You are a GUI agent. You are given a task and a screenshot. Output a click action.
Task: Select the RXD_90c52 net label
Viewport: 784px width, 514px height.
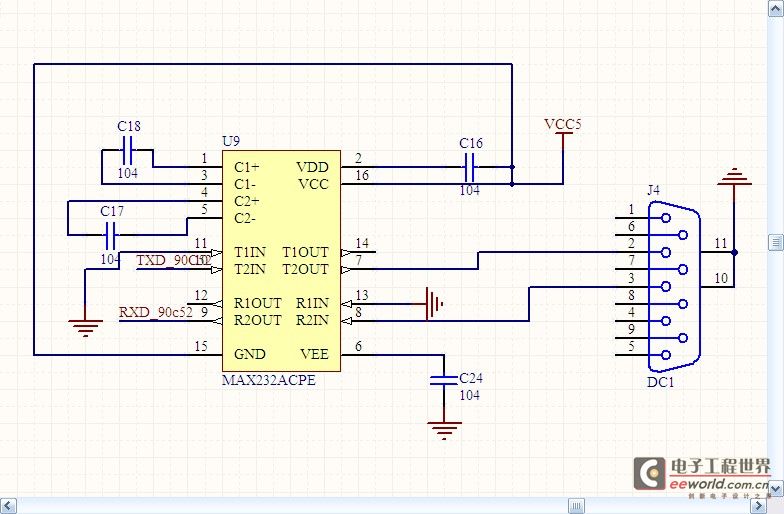click(x=156, y=312)
